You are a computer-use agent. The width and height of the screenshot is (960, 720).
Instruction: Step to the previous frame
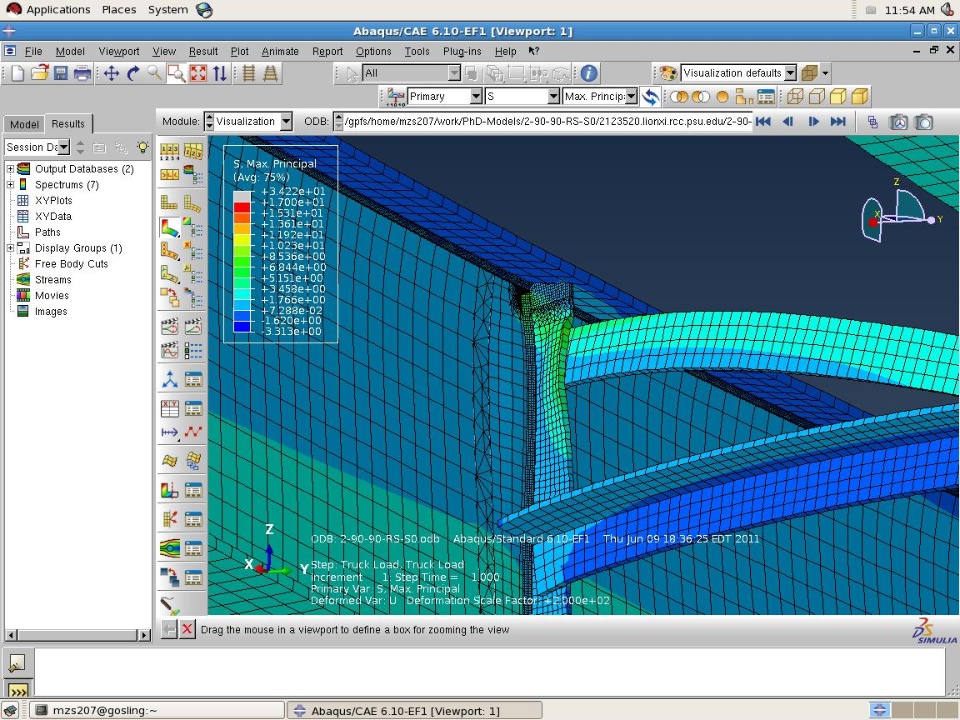pos(787,122)
